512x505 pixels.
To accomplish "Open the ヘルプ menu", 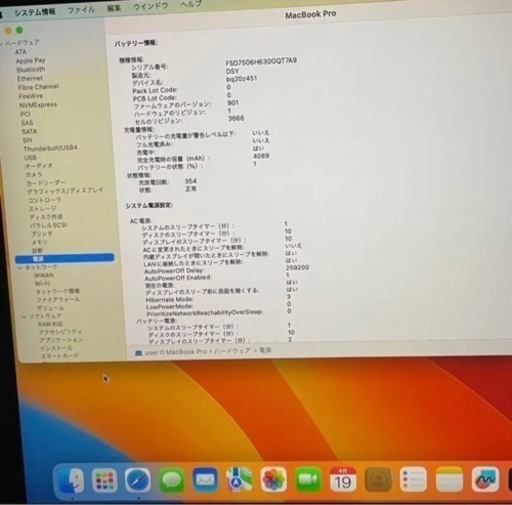I will click(191, 4).
